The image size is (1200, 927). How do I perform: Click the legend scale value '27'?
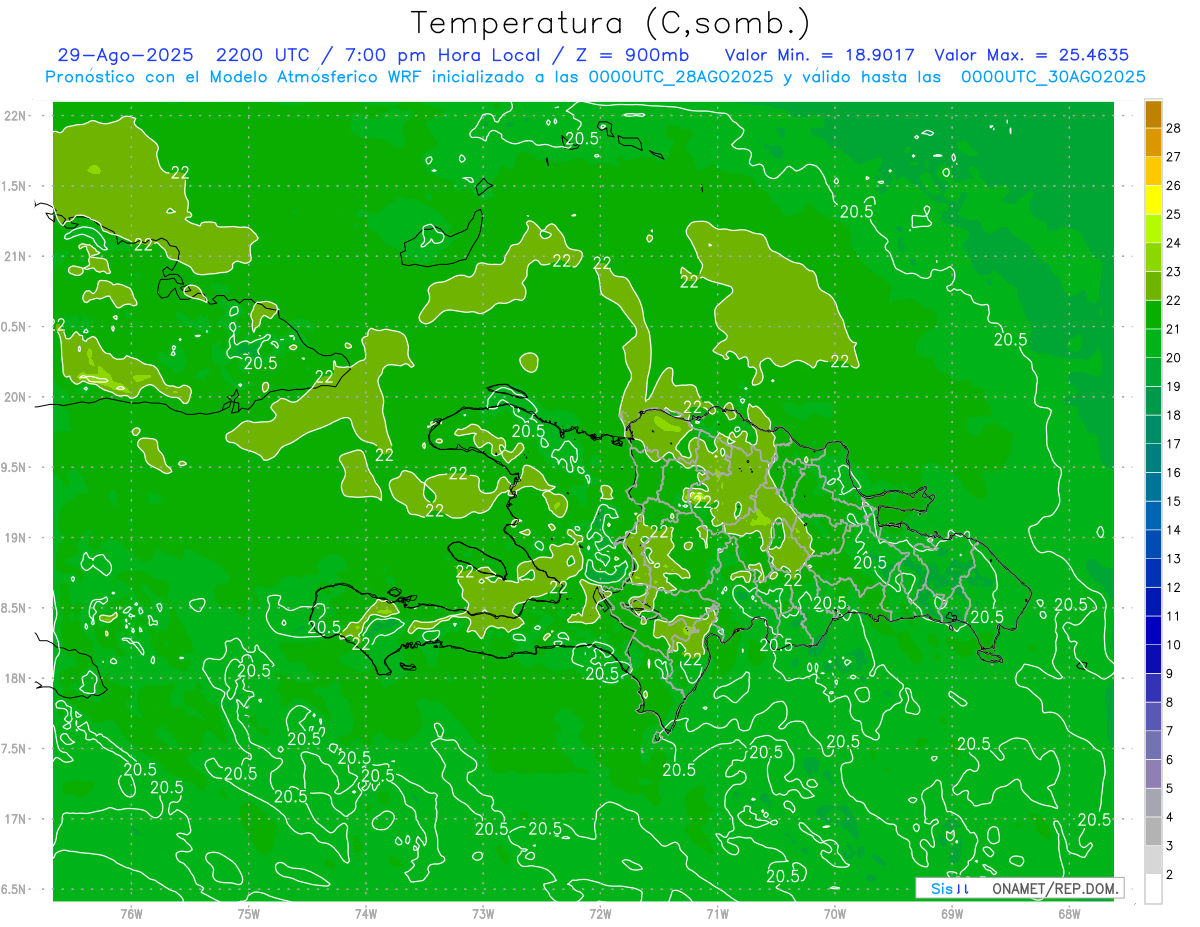pyautogui.click(x=1174, y=157)
